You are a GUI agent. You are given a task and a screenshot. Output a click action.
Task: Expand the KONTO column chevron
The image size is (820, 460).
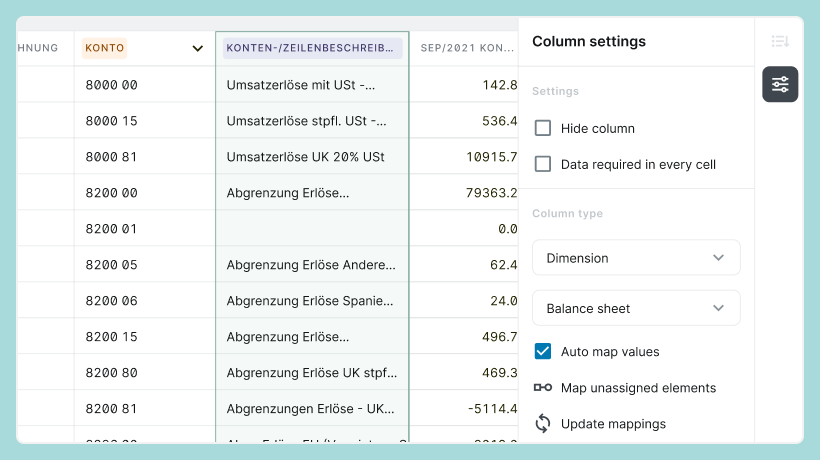coord(197,48)
